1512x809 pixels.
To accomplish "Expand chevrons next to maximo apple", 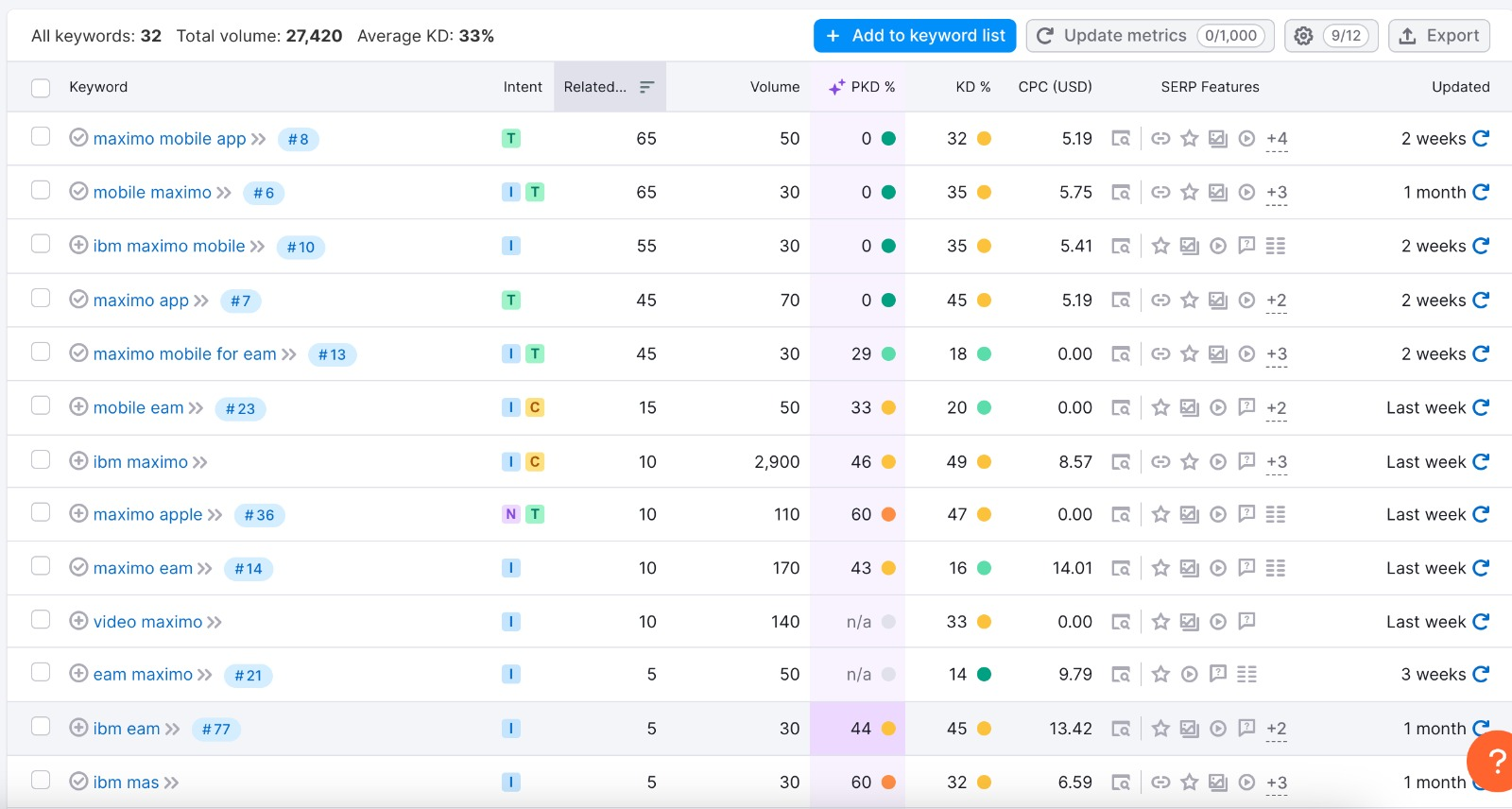I will click(215, 515).
